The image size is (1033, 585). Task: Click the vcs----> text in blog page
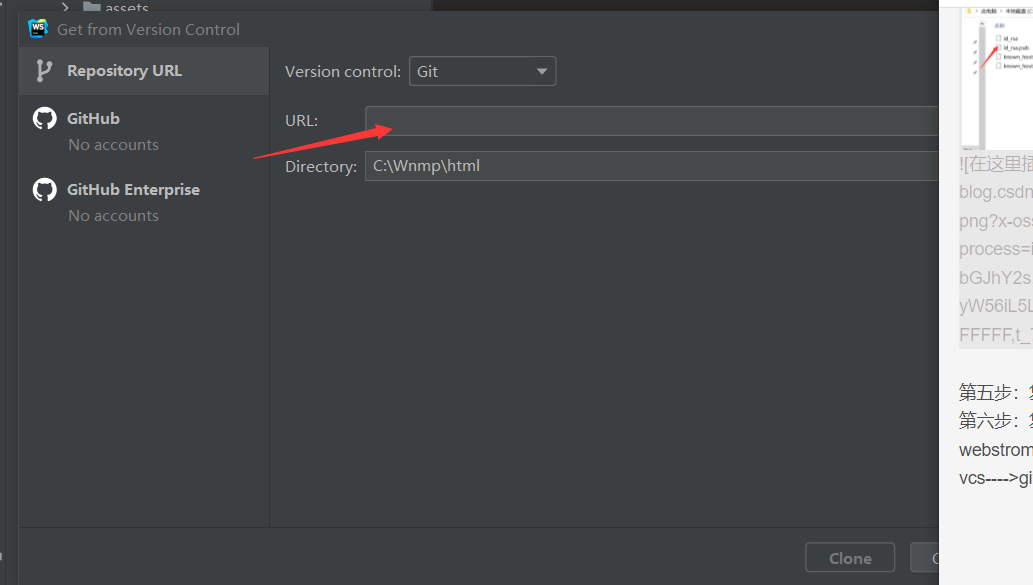point(996,478)
